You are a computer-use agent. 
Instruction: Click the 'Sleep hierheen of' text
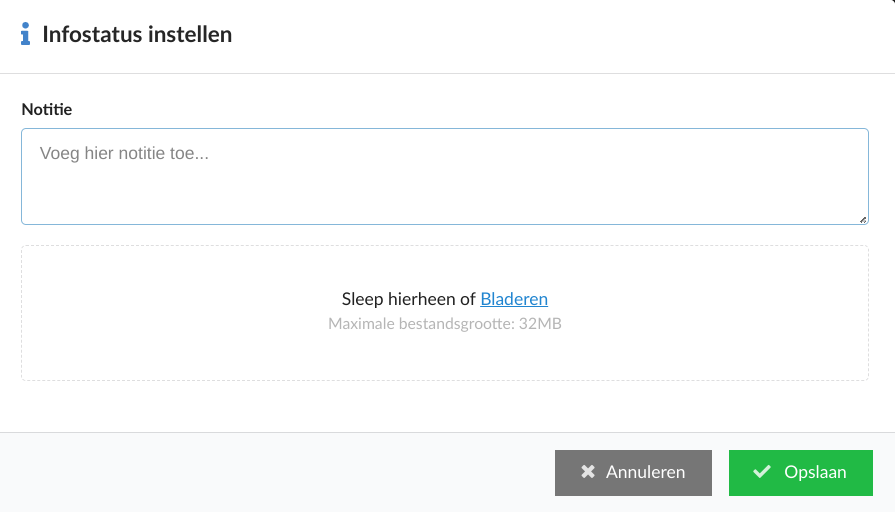point(409,299)
